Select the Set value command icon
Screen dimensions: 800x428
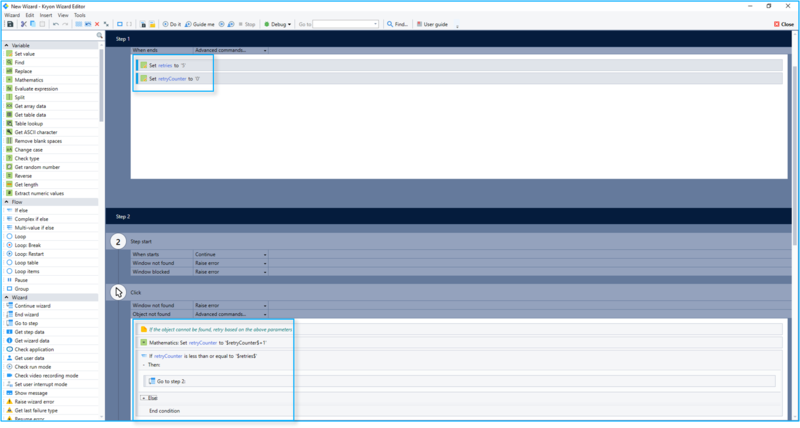tap(9, 53)
